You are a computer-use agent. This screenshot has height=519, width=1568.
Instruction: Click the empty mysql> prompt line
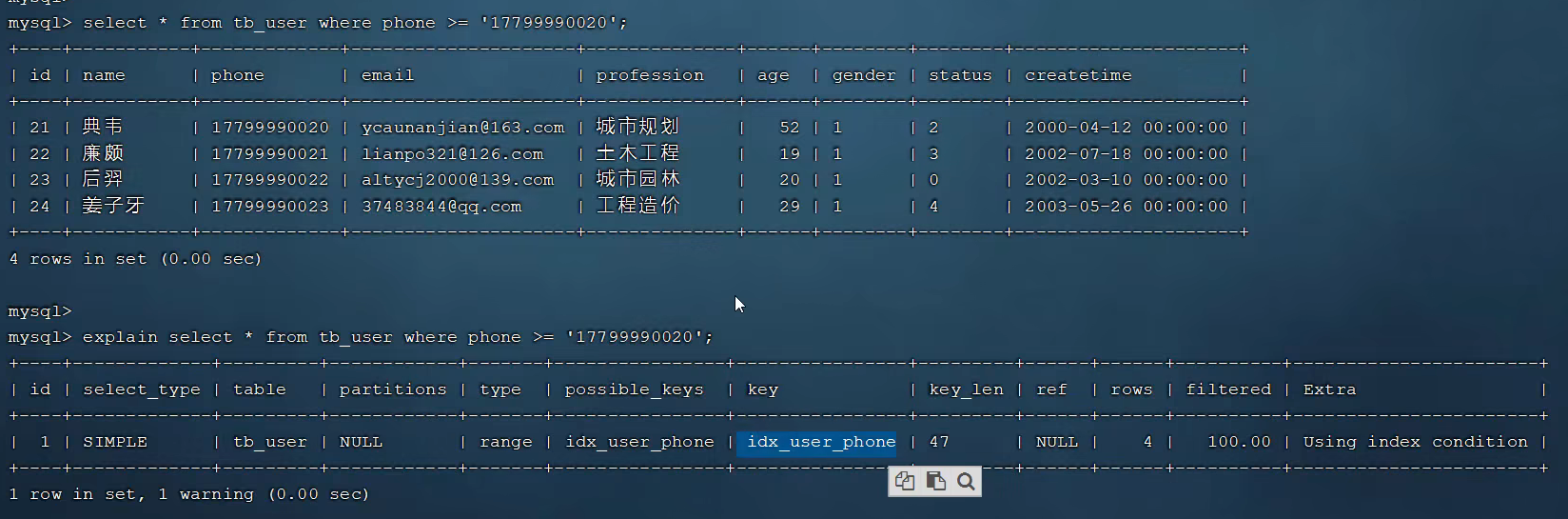click(40, 311)
